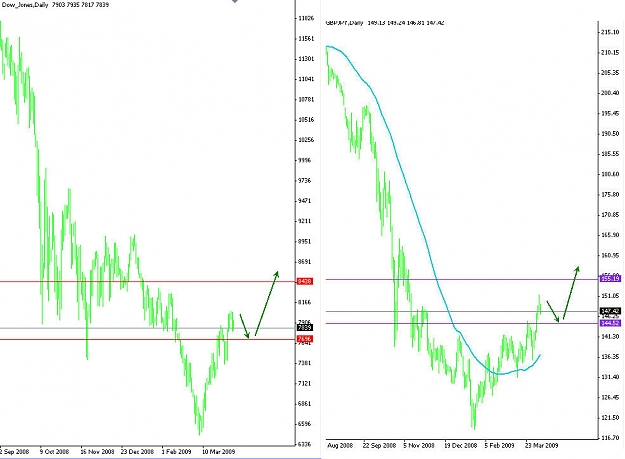Image resolution: width=625 pixels, height=459 pixels.
Task: Select the purple 144.52 price label
Action: click(x=610, y=323)
